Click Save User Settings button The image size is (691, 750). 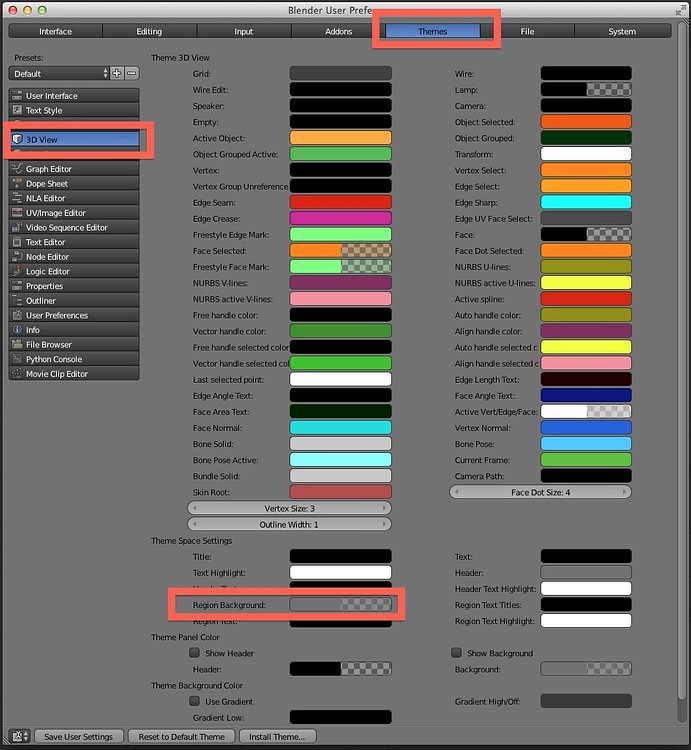click(79, 736)
